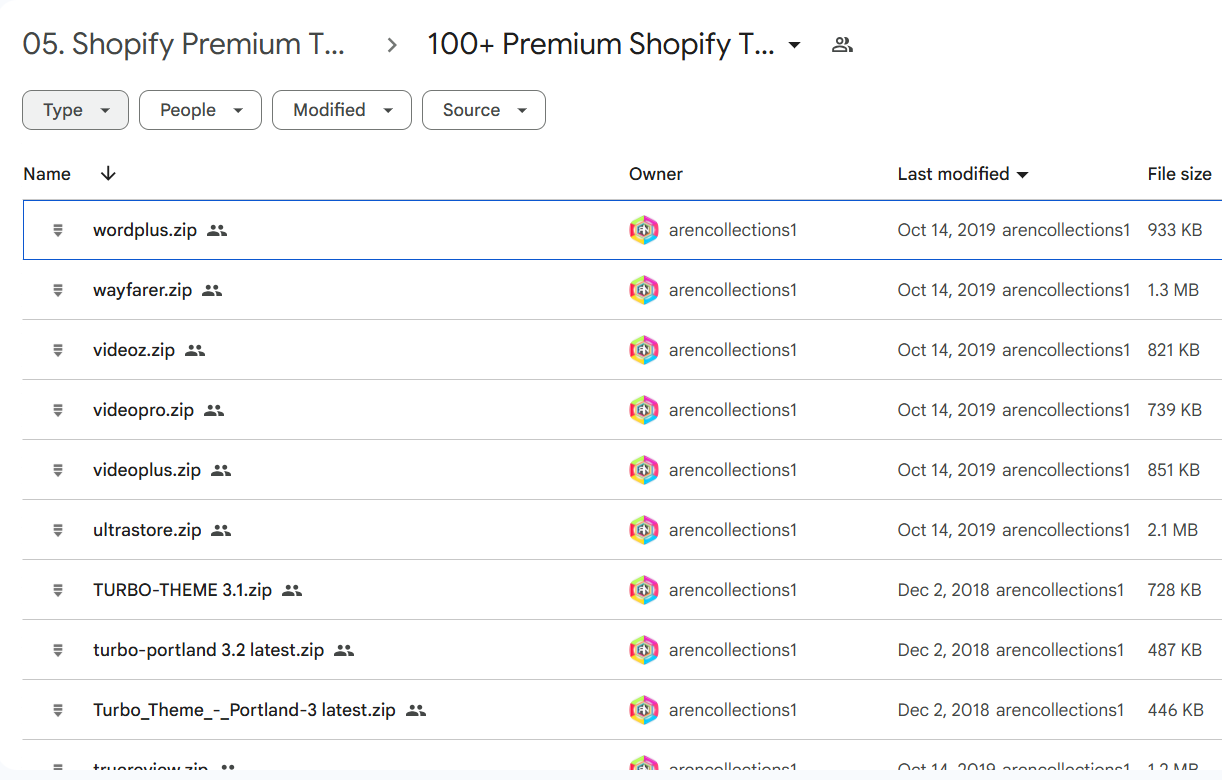1222x780 pixels.
Task: Click the owner avatar in turbo-portland 3.2 latest.zip row
Action: click(x=644, y=650)
